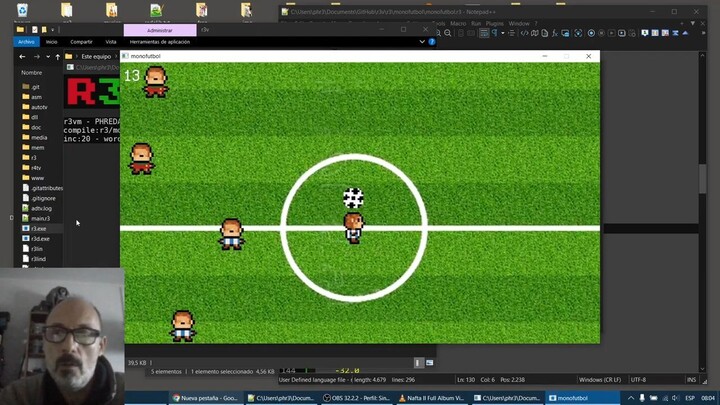Open the Inicio ribbon tab
This screenshot has height=405, width=720.
[x=51, y=42]
